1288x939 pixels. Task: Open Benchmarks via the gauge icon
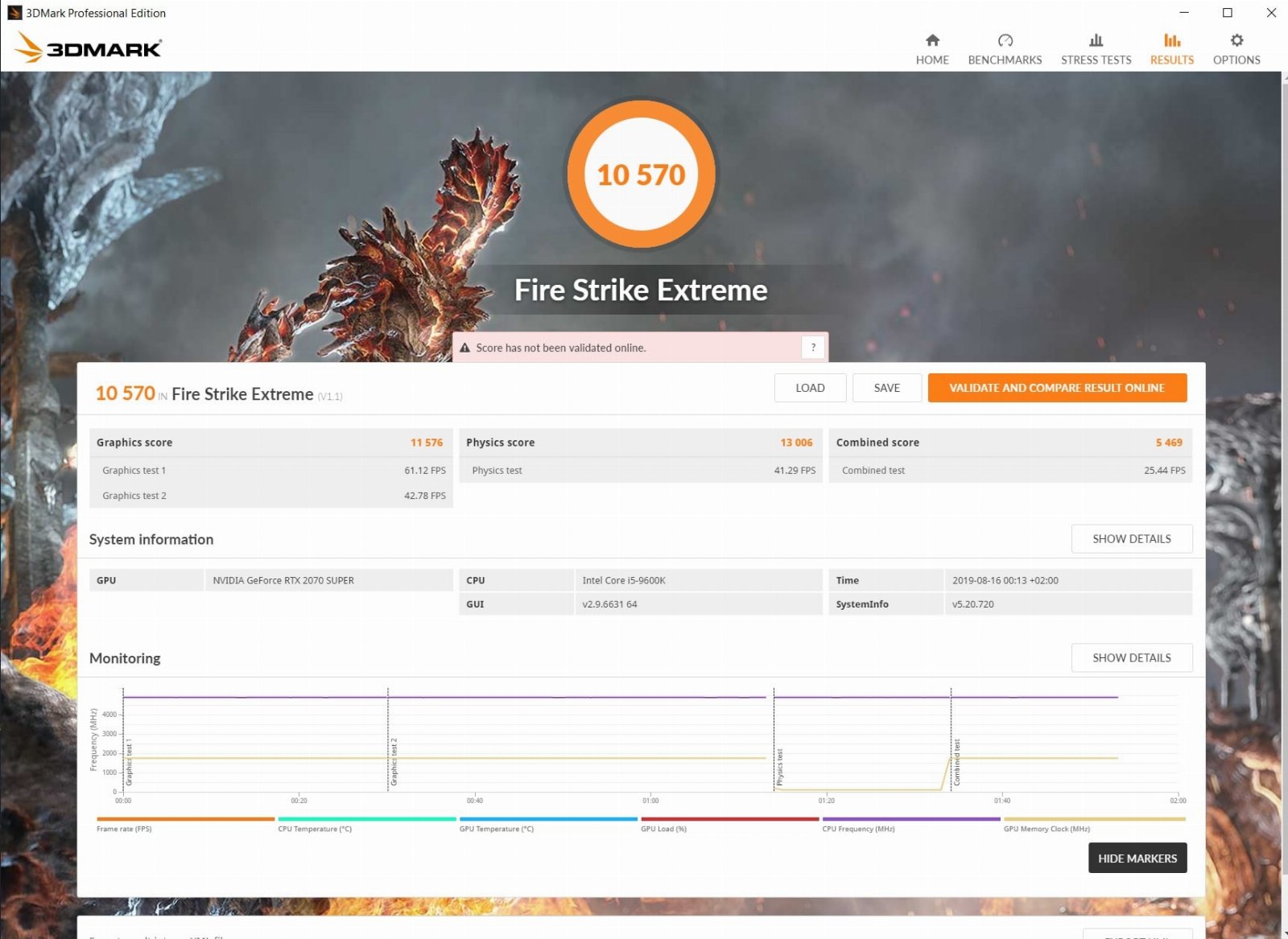(x=1005, y=40)
